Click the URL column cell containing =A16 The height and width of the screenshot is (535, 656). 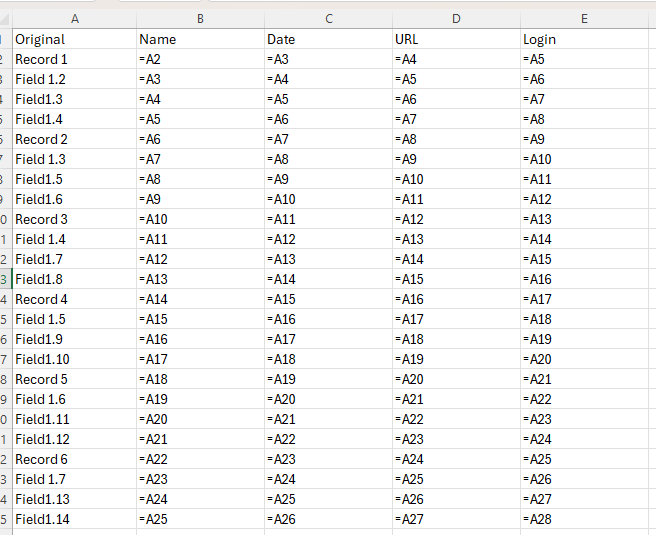(x=455, y=299)
